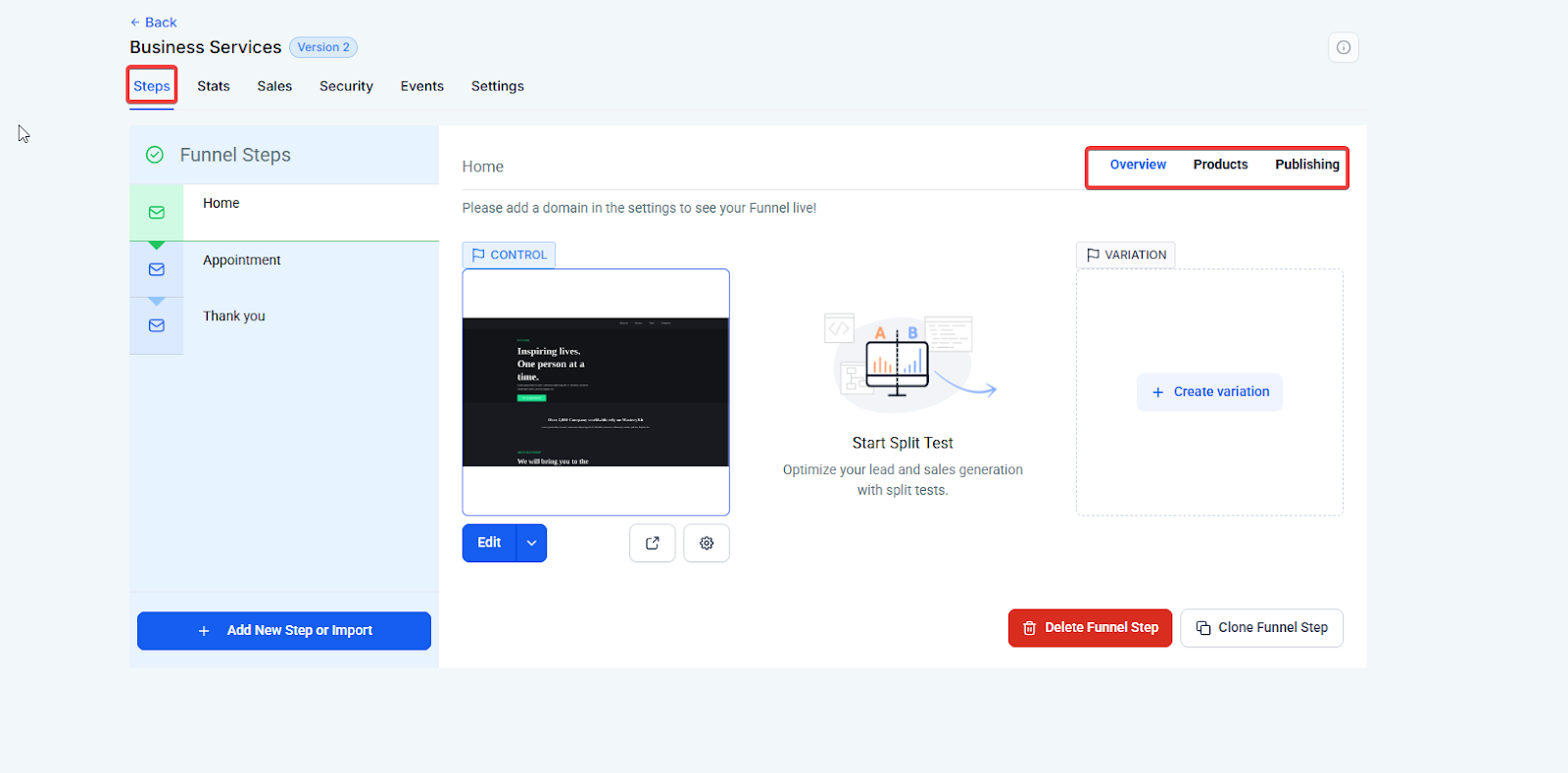Add New Step or Import
The height and width of the screenshot is (773, 1568).
(x=284, y=631)
